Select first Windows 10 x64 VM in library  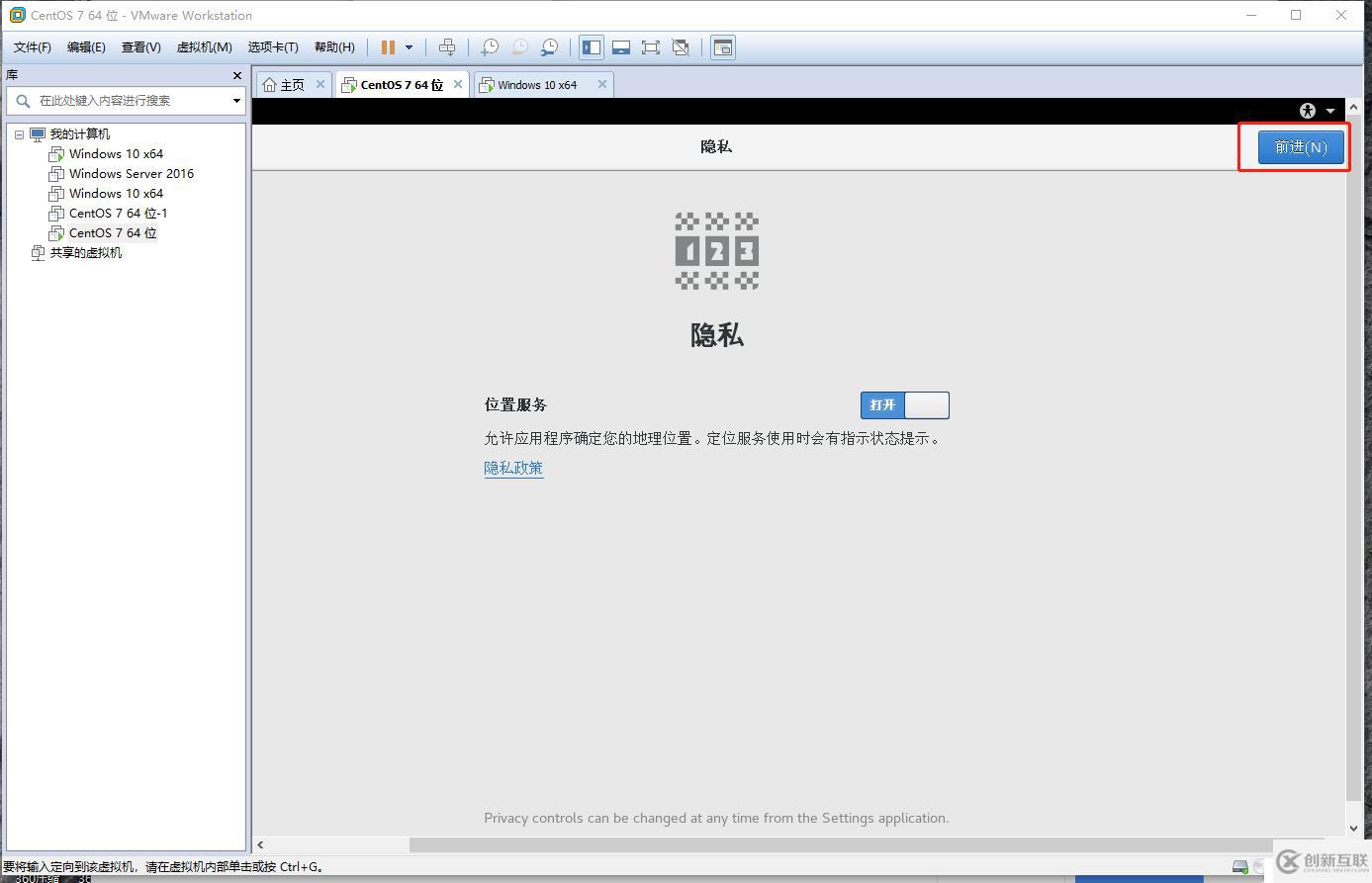point(116,154)
